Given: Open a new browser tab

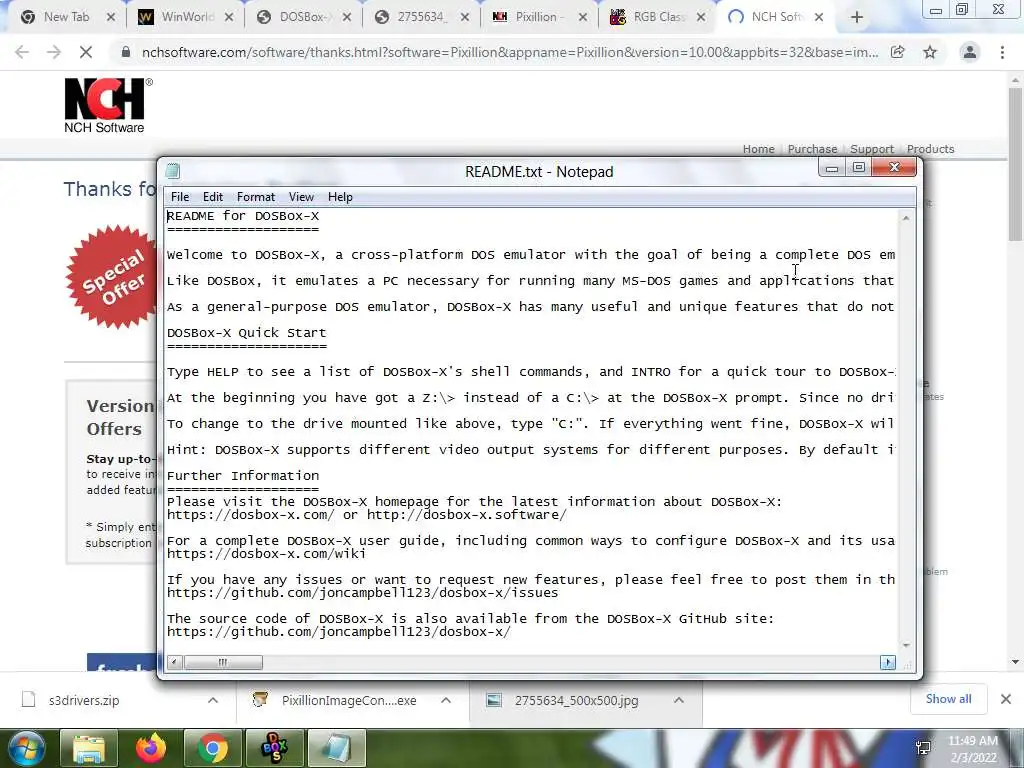Looking at the screenshot, I should (857, 17).
